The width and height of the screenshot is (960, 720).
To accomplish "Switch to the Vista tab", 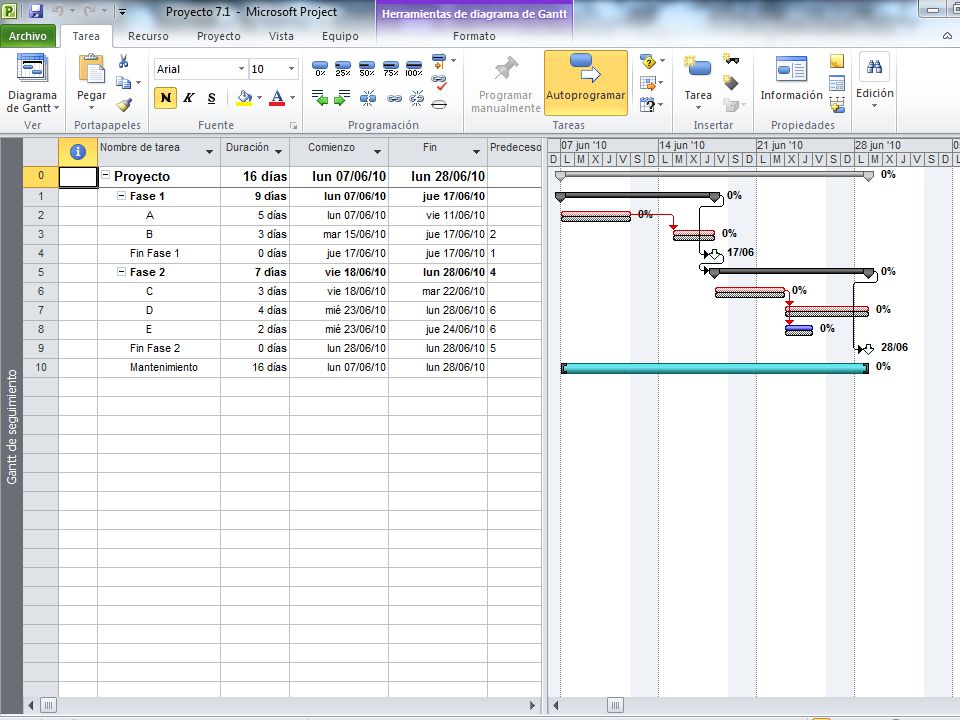I will [x=281, y=36].
